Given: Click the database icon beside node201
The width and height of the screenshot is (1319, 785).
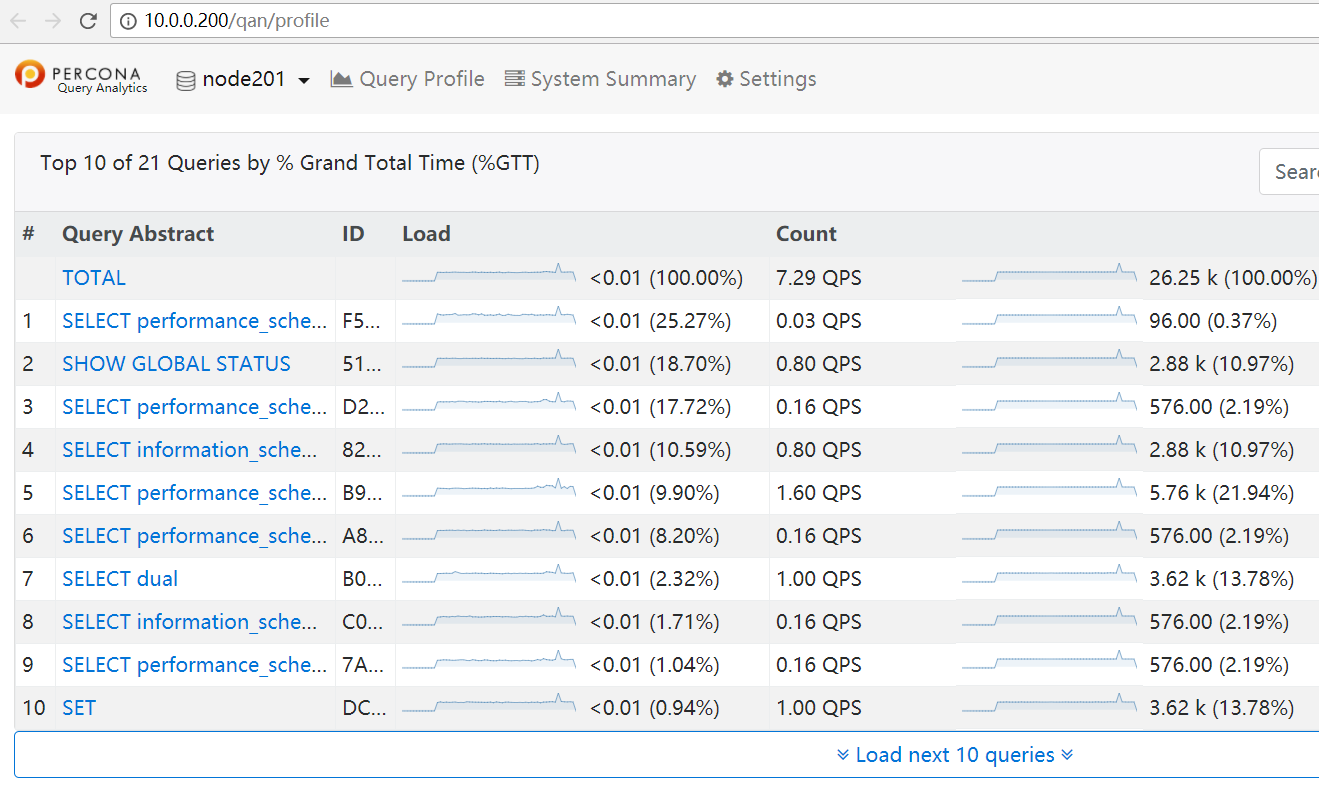Looking at the screenshot, I should [186, 80].
